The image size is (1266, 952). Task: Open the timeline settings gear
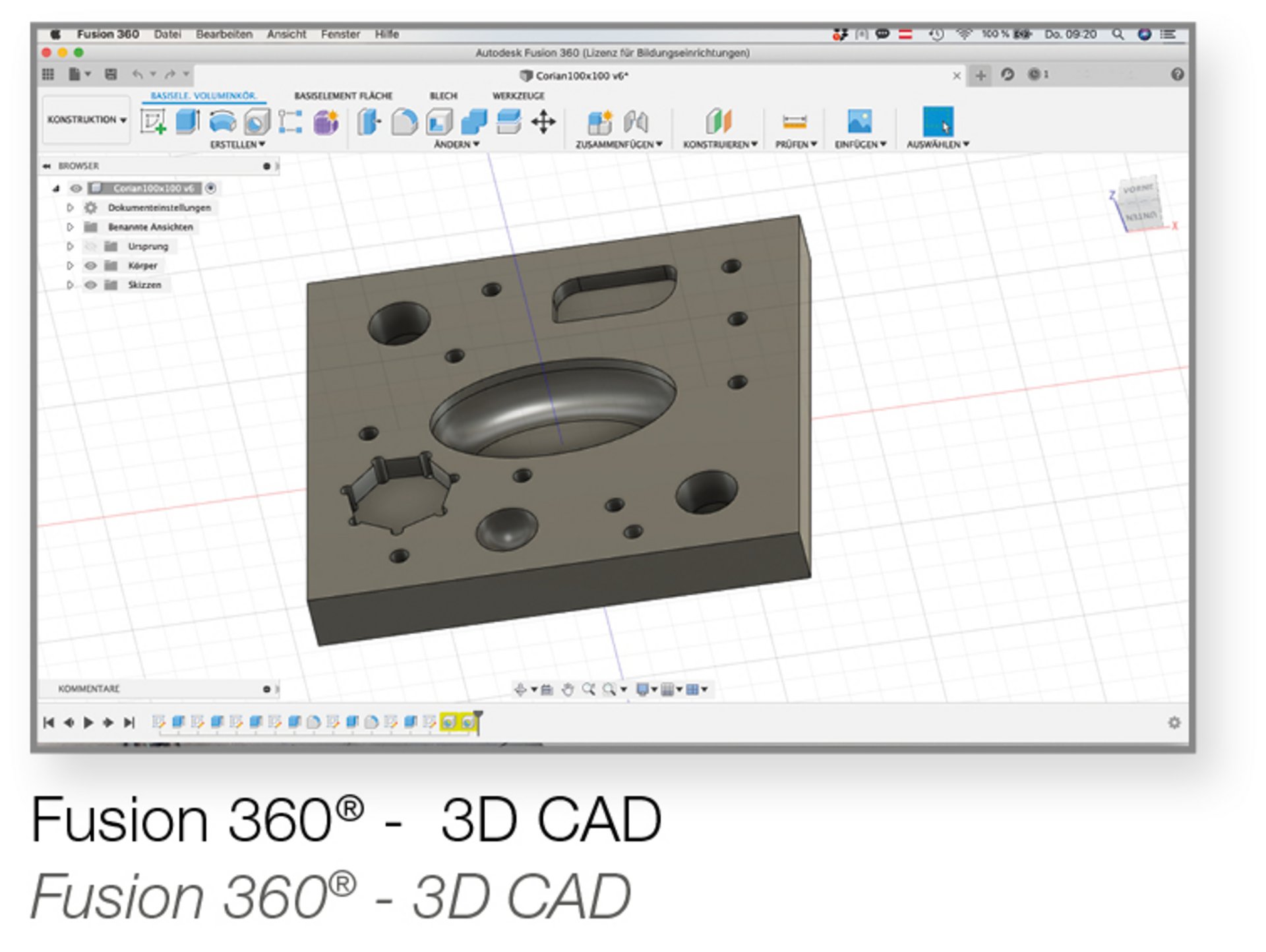pyautogui.click(x=1174, y=723)
